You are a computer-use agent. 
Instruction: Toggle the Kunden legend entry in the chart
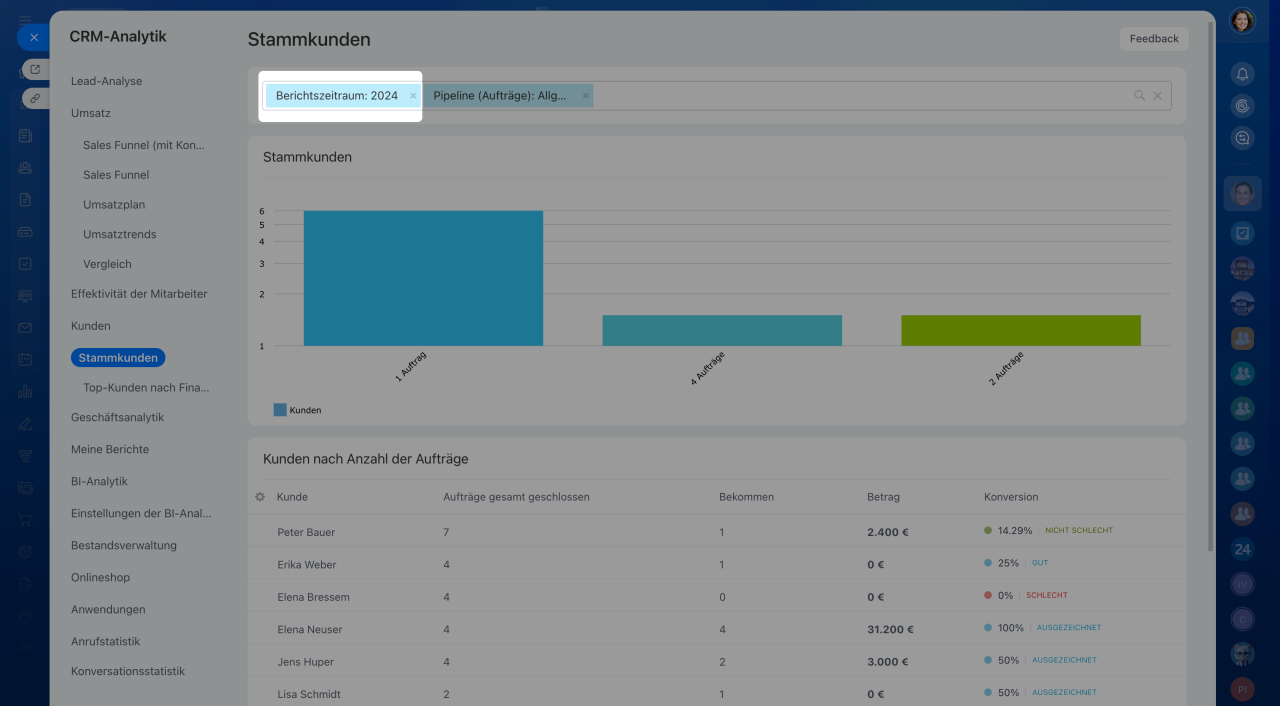point(298,410)
